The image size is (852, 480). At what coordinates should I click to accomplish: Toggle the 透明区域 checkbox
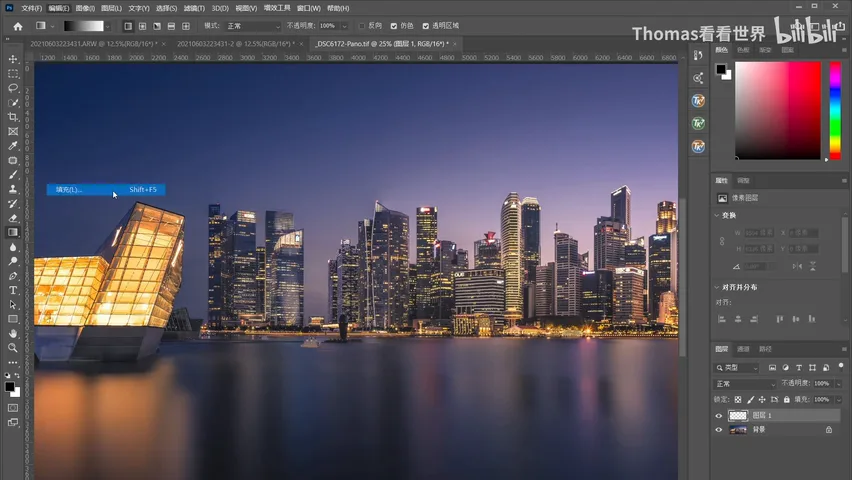(425, 26)
